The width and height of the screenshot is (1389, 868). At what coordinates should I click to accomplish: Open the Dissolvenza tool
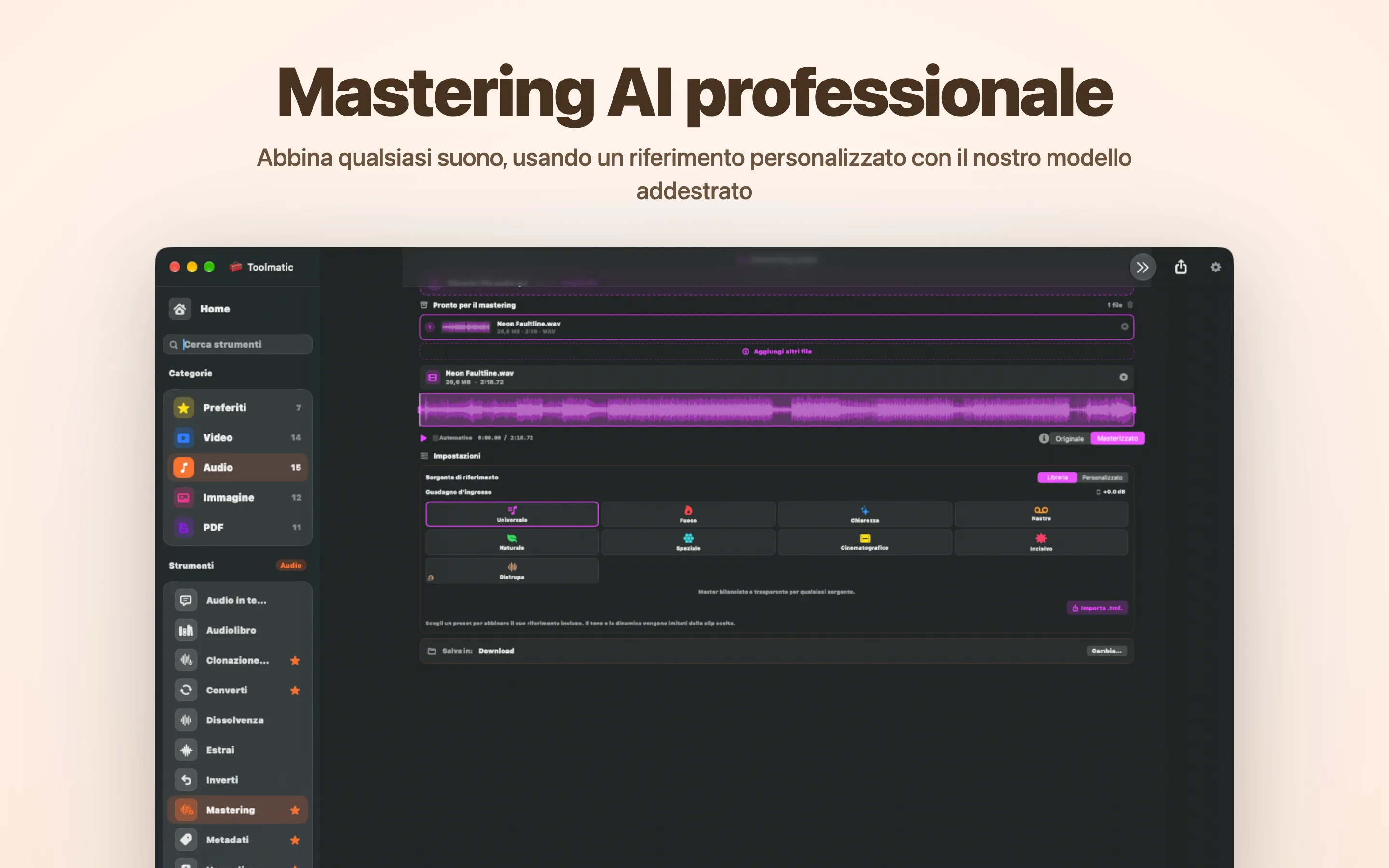point(238,720)
